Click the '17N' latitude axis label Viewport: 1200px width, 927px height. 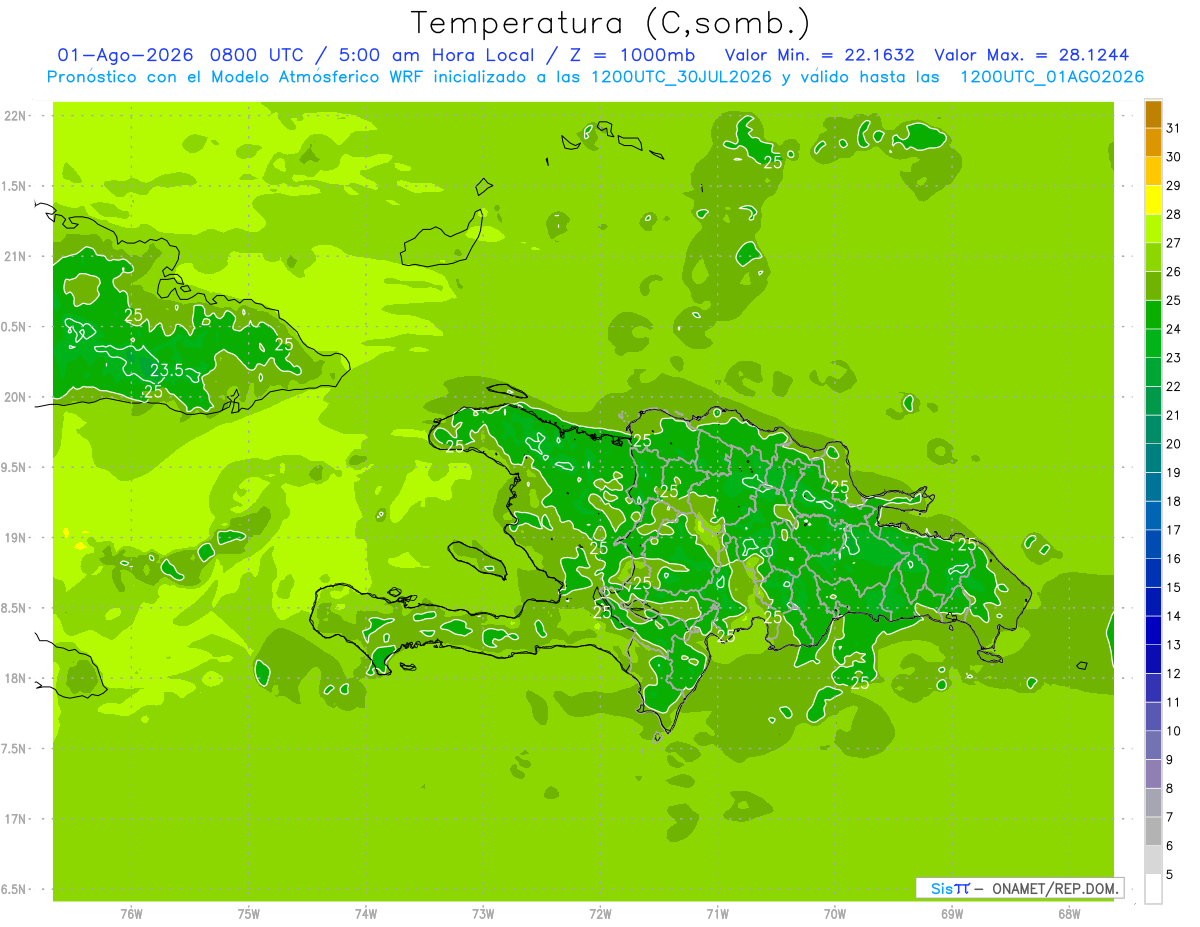click(14, 819)
